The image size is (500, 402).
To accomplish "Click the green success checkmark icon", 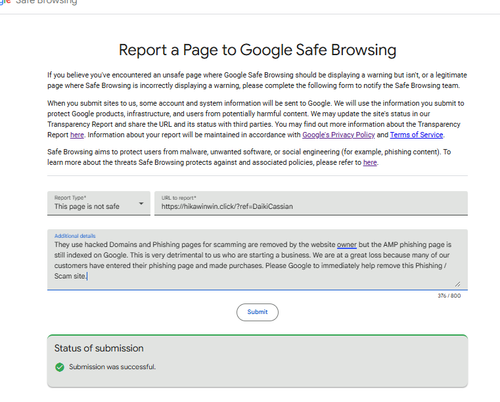I will coord(60,367).
